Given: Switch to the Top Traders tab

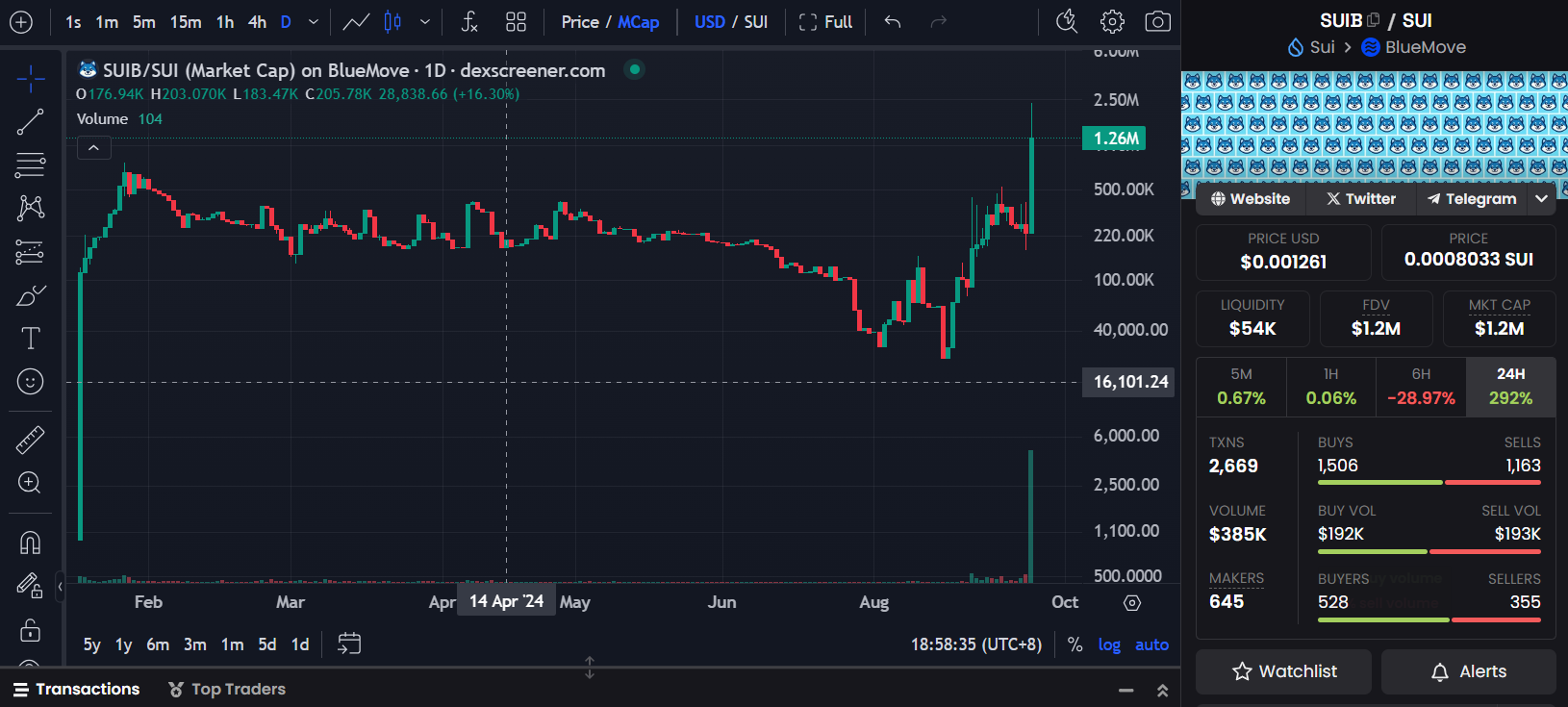Looking at the screenshot, I should 227,689.
